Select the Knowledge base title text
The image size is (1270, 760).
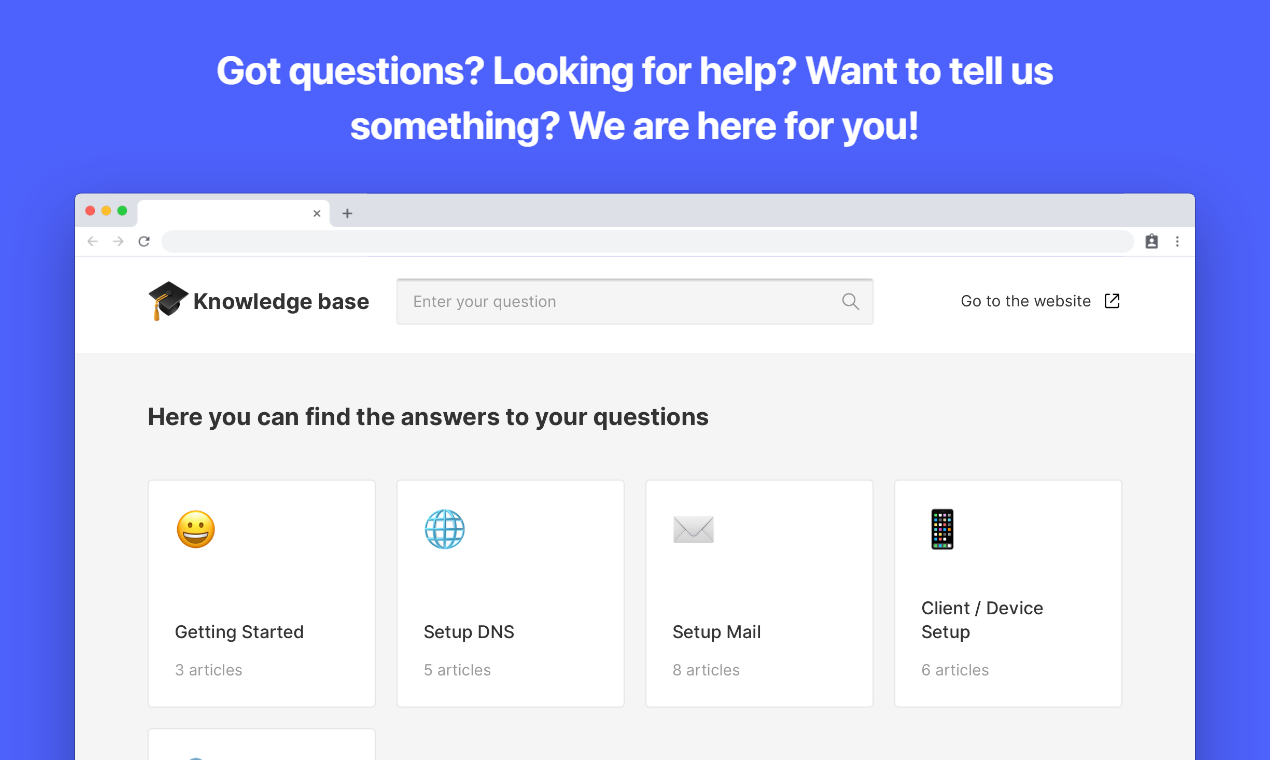[281, 302]
